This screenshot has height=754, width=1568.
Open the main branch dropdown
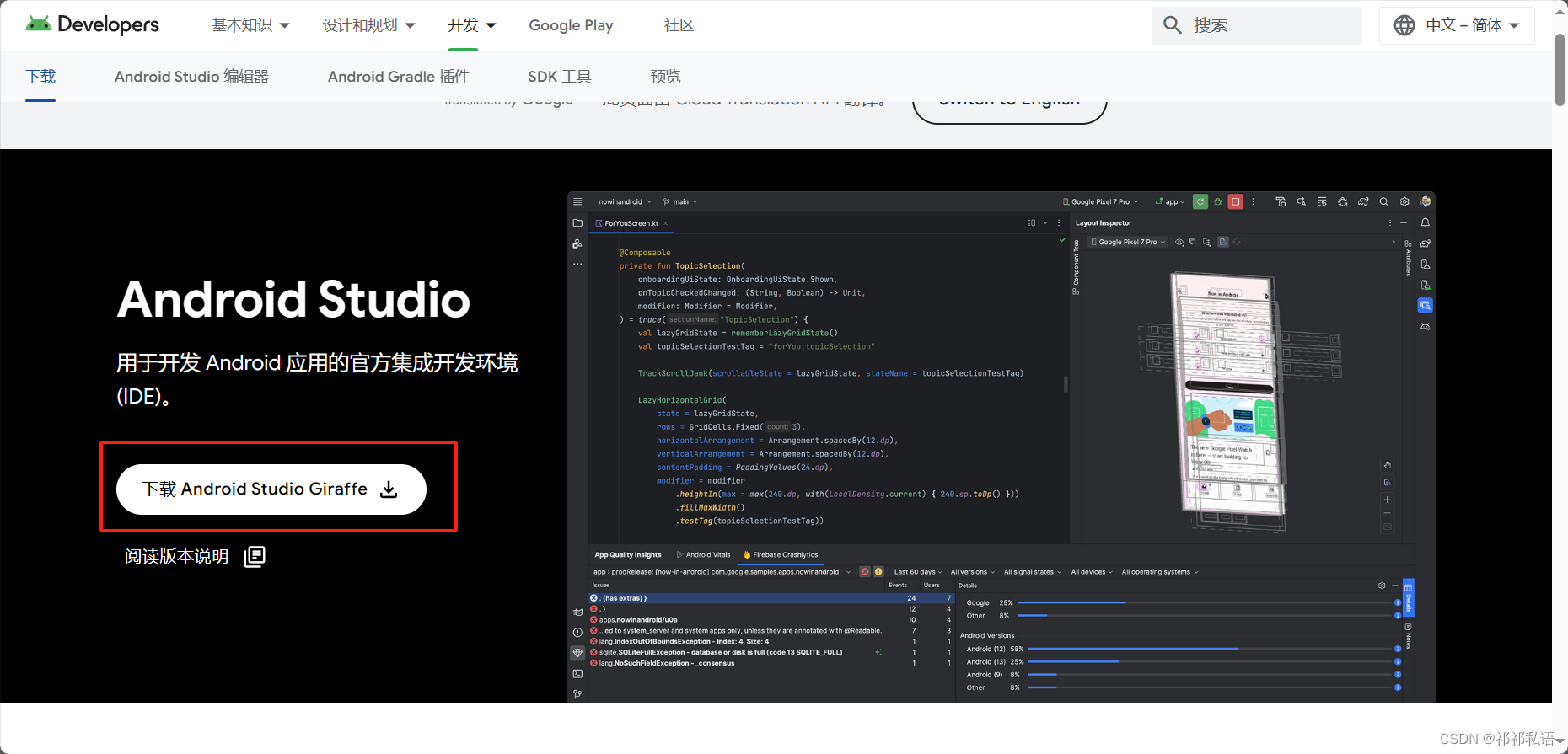(x=680, y=201)
